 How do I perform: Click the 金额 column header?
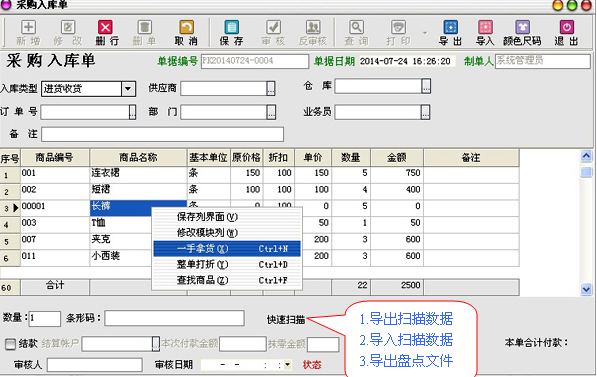click(397, 158)
